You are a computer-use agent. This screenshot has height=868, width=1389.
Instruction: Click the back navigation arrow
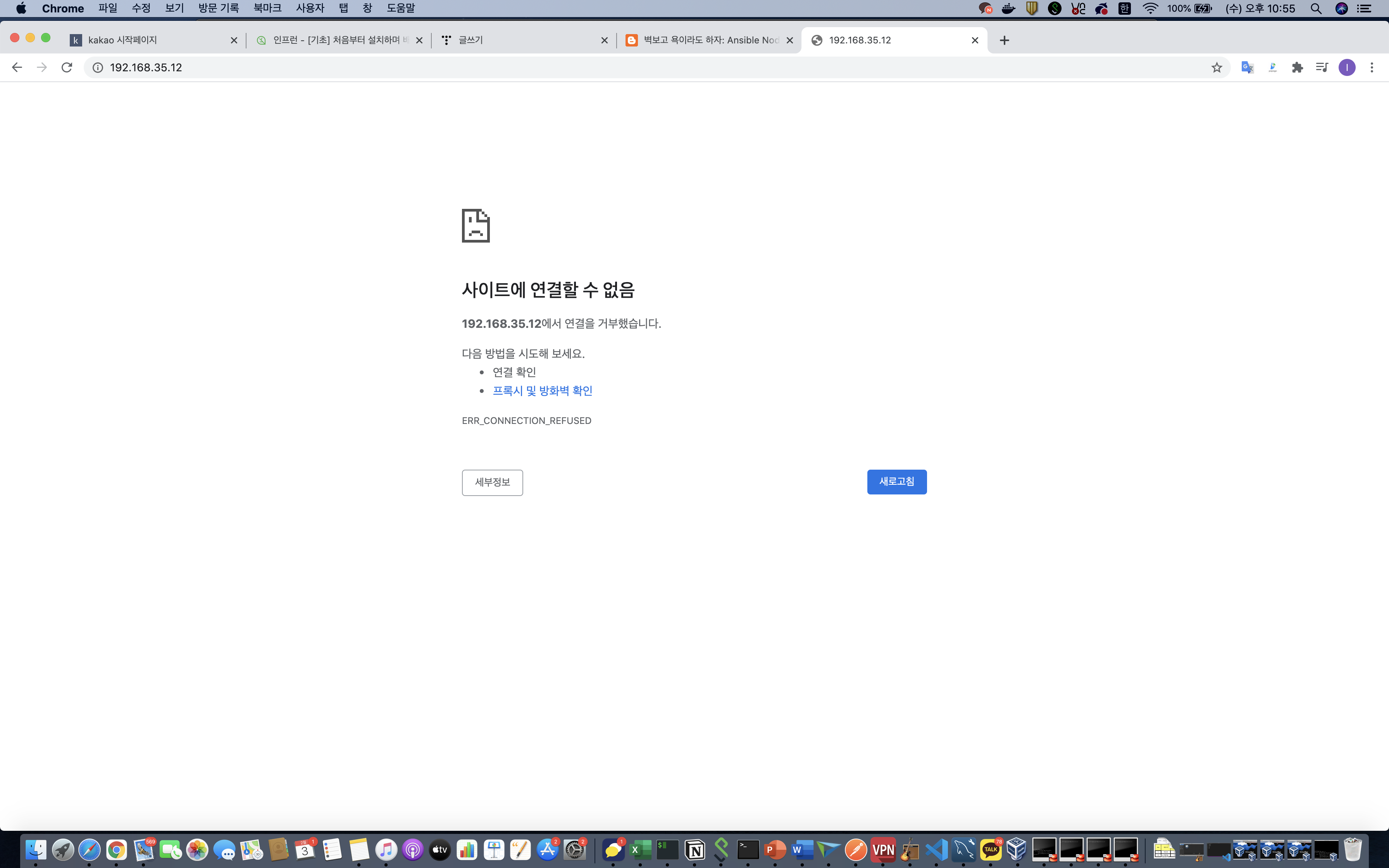click(17, 67)
